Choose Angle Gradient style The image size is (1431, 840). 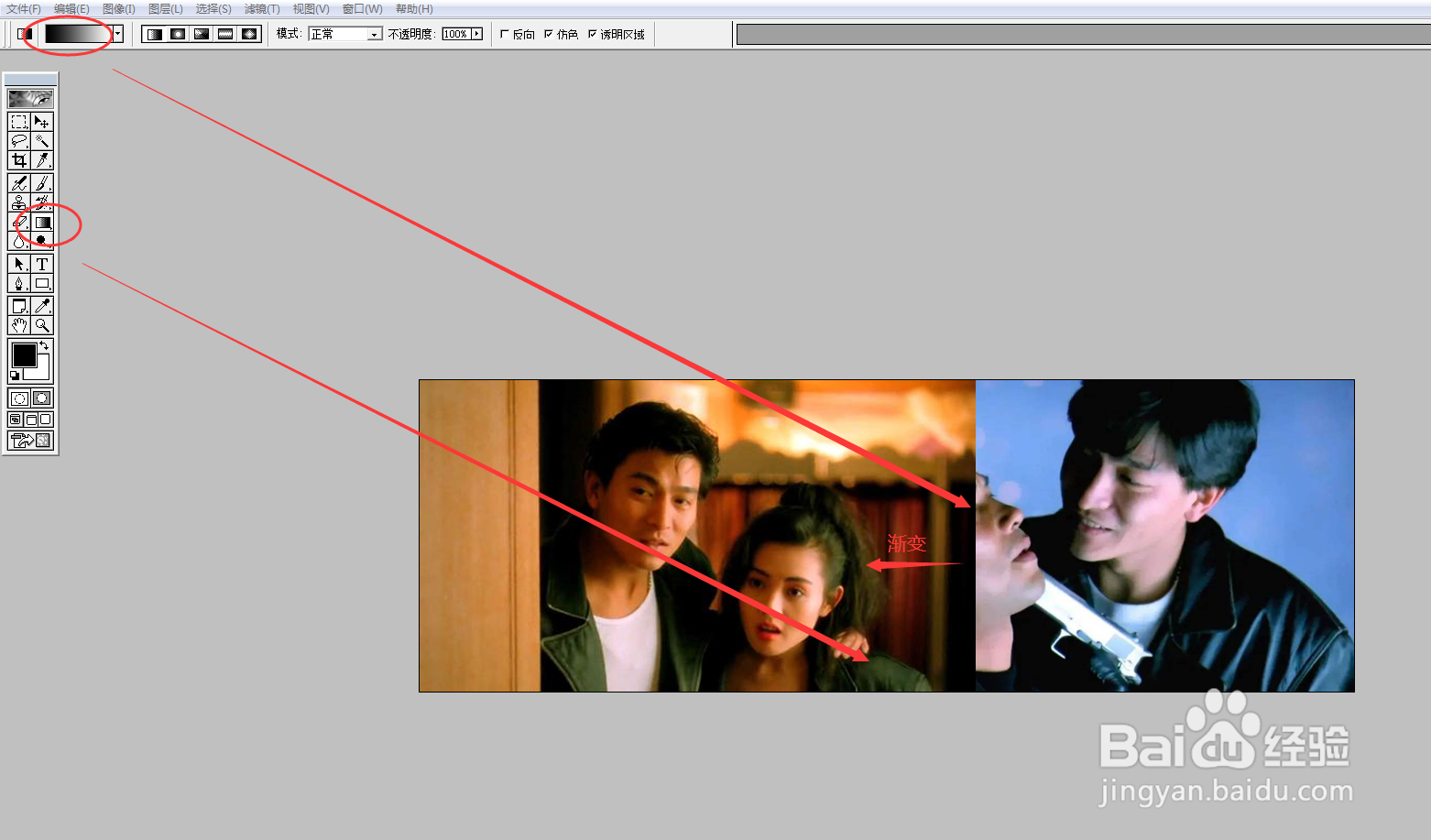coord(202,34)
